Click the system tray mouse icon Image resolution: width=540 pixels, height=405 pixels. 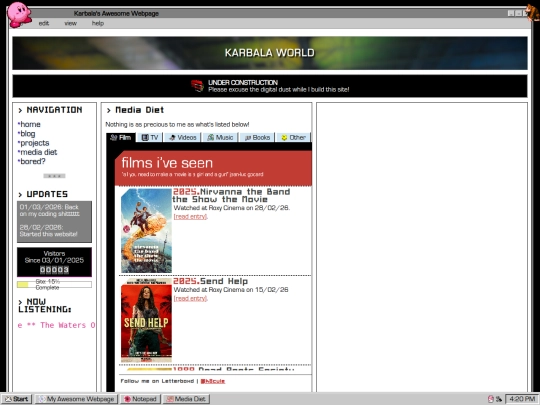click(491, 399)
